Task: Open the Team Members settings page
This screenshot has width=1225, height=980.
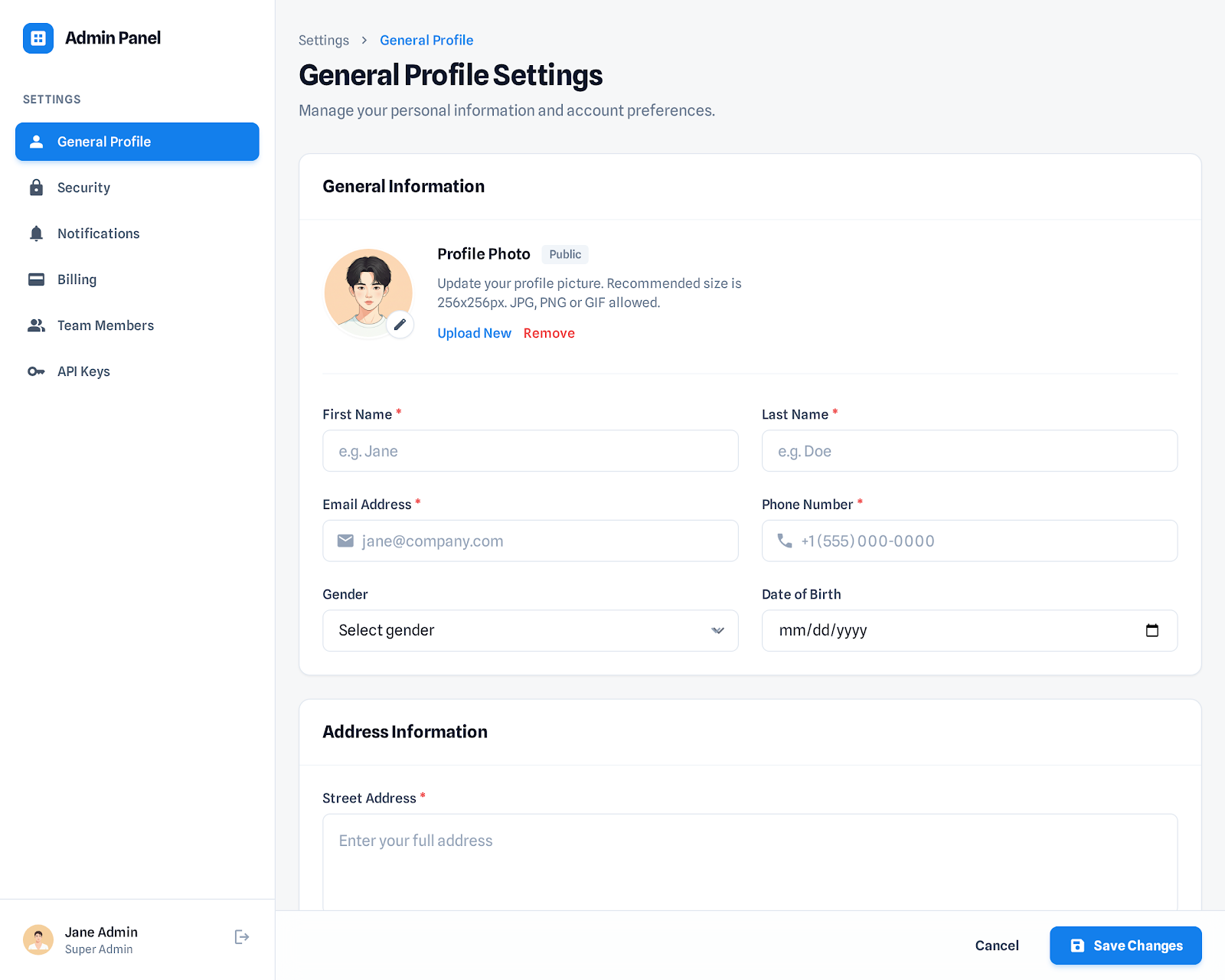Action: (x=106, y=325)
